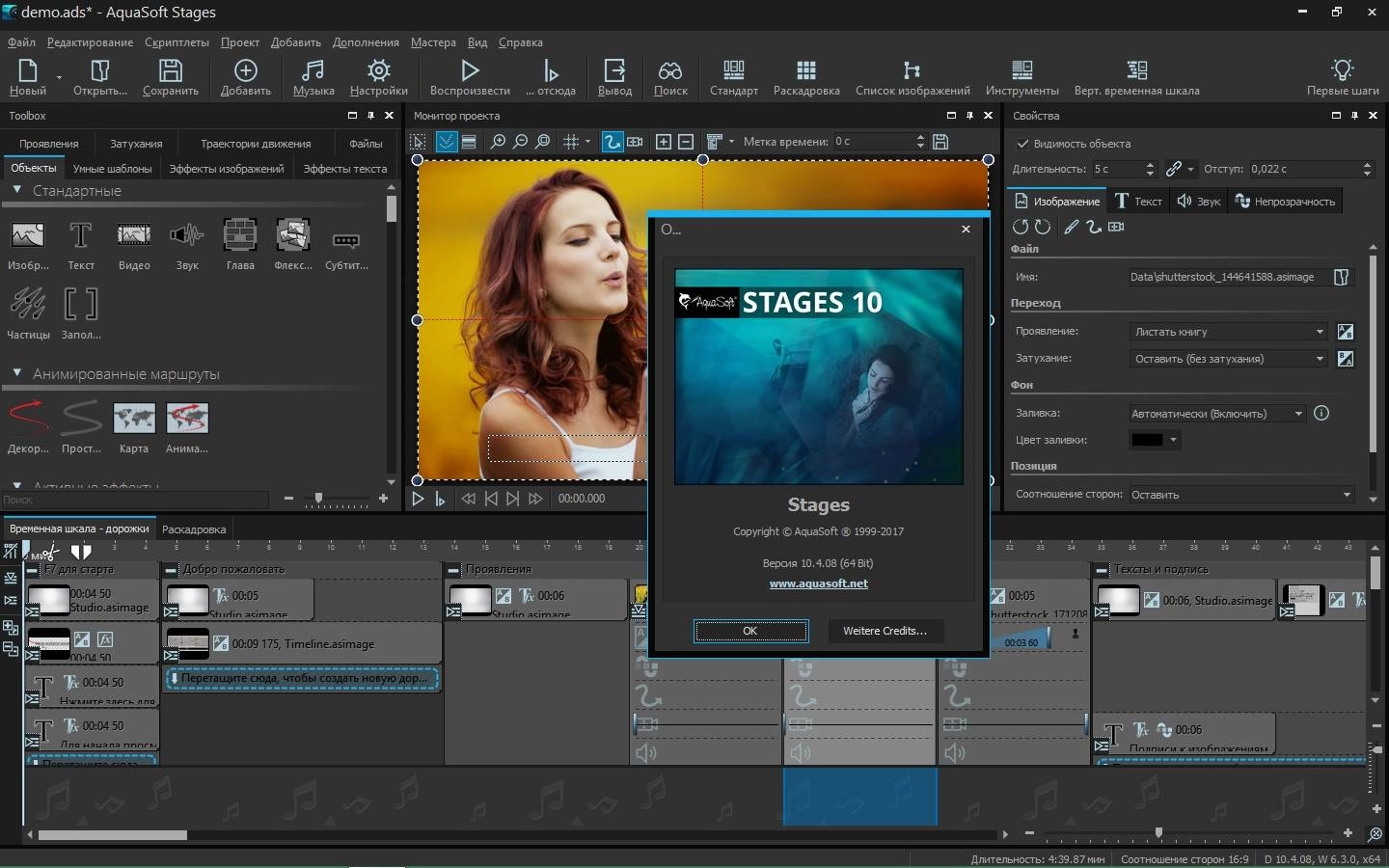Open www.aquasoft.net link
Screen dimensions: 1389x868
pos(818,583)
